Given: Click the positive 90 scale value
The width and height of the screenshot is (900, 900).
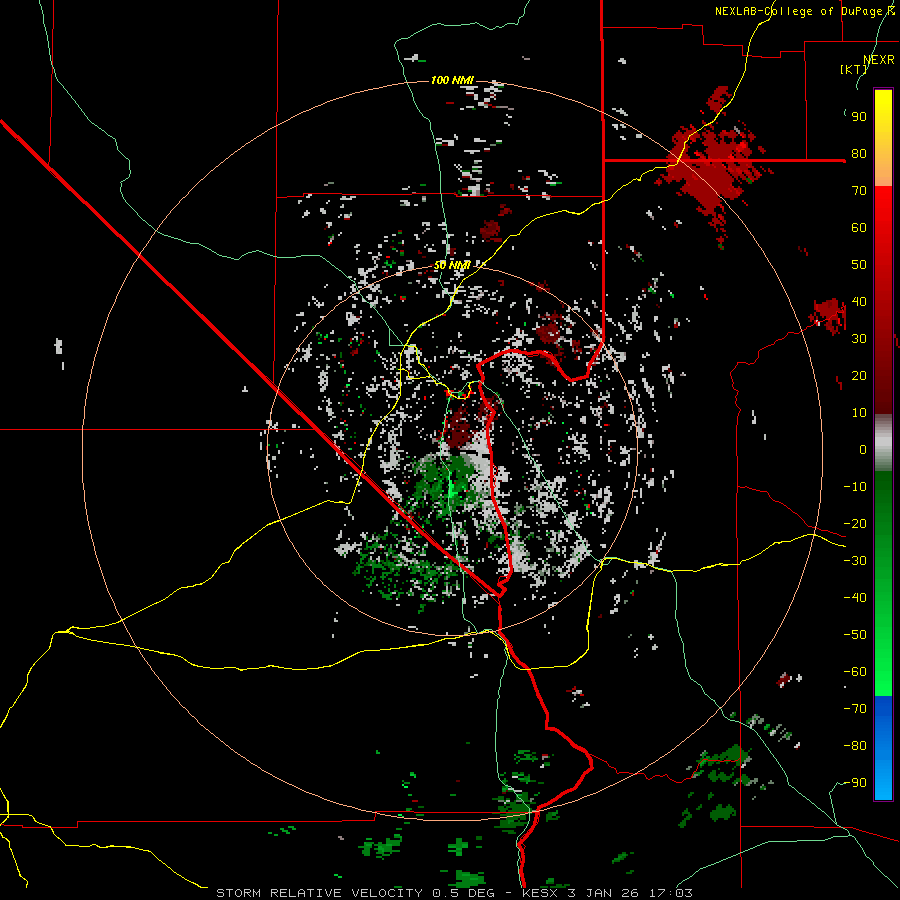Looking at the screenshot, I should 859,117.
